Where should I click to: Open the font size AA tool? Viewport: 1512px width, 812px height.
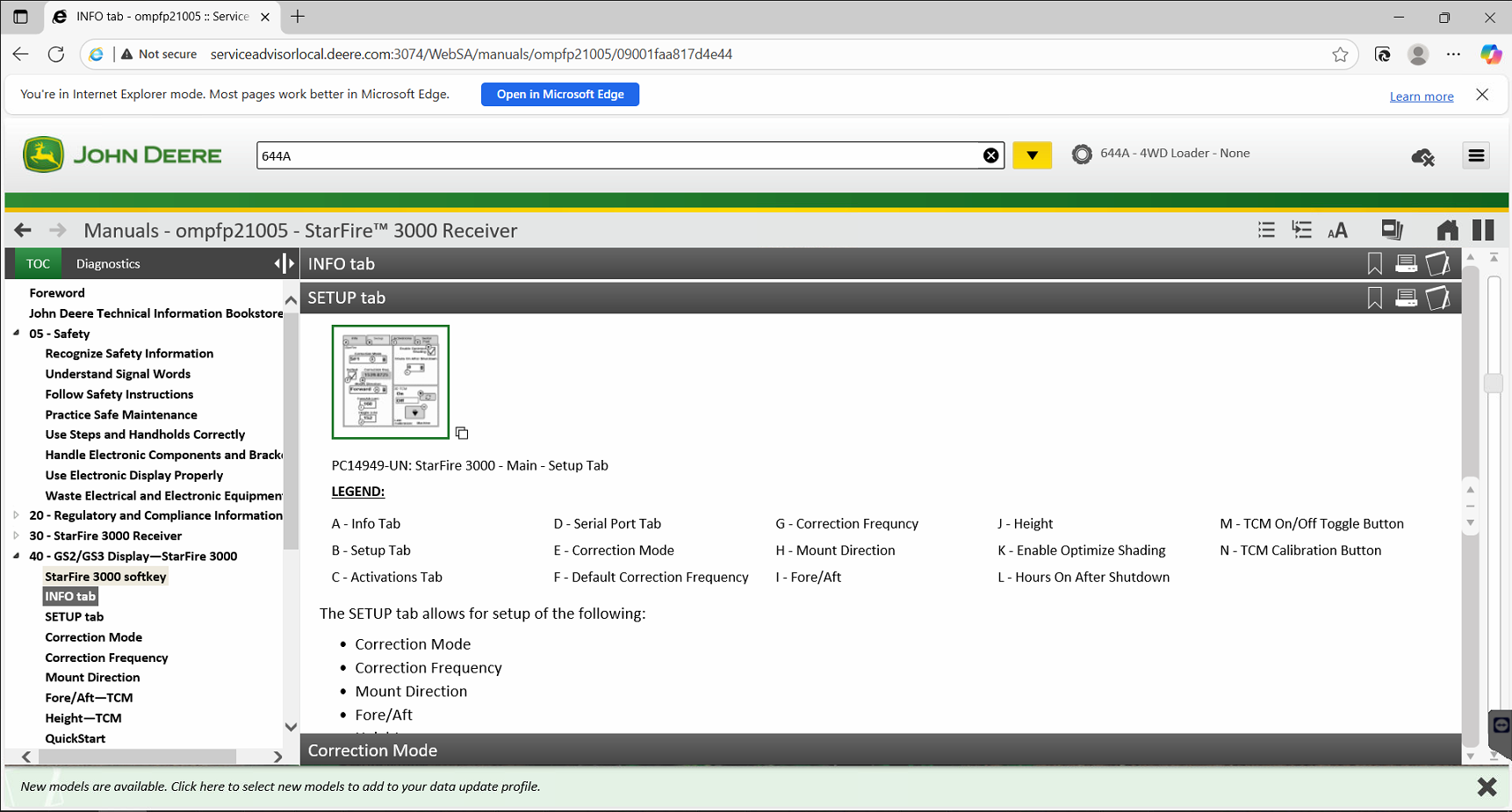pos(1337,231)
